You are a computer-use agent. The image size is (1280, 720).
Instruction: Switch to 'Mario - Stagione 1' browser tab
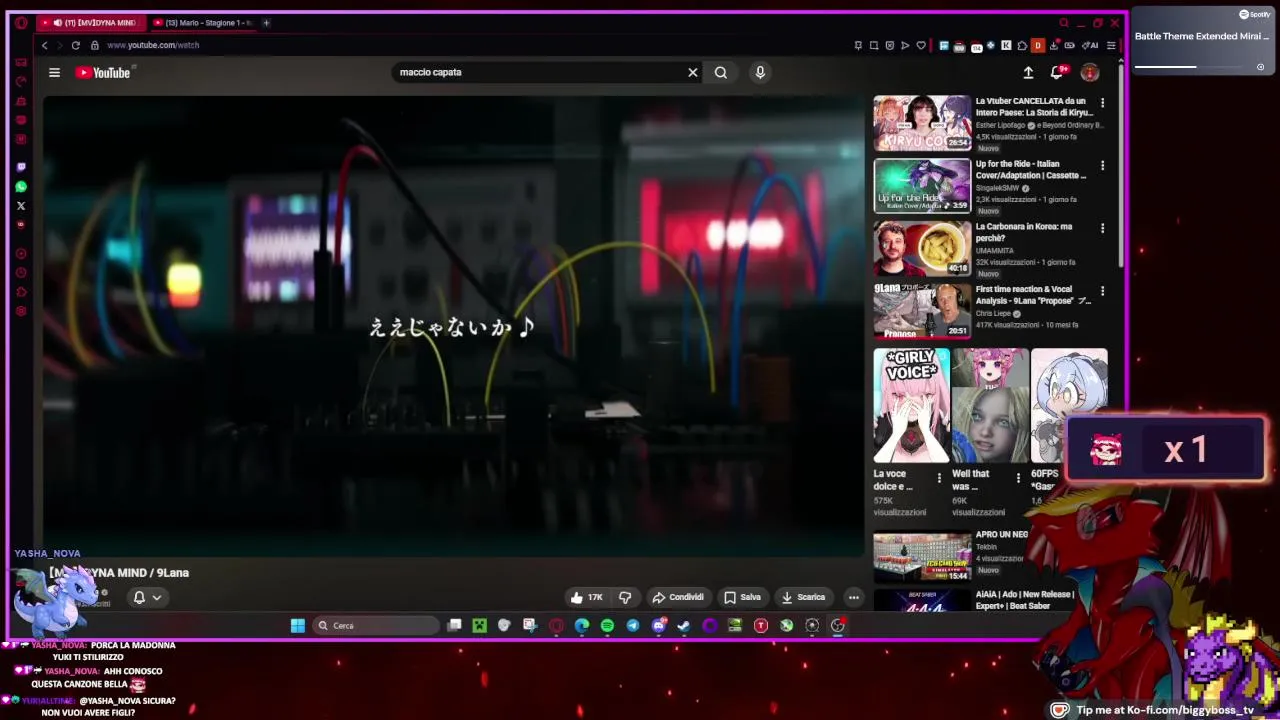pos(204,22)
